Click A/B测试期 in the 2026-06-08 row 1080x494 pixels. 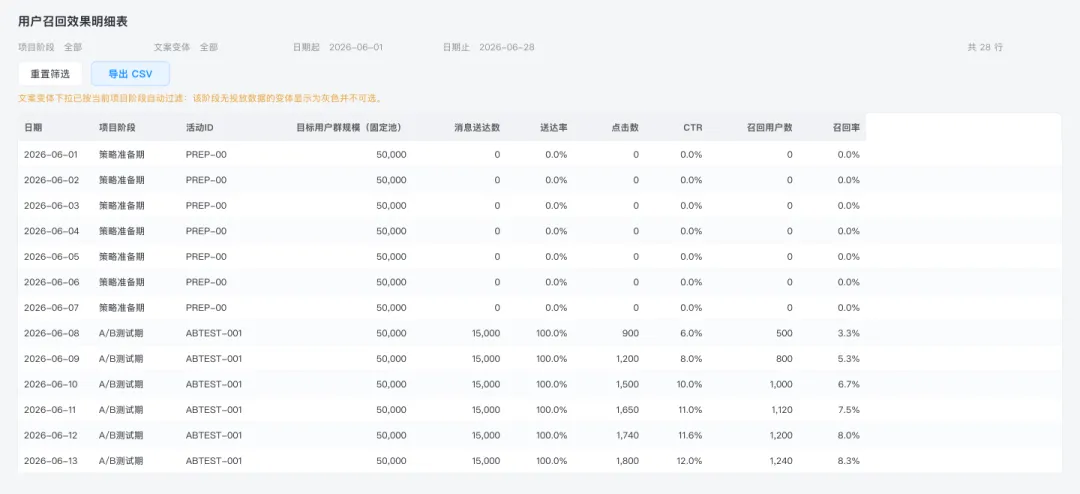tap(121, 333)
